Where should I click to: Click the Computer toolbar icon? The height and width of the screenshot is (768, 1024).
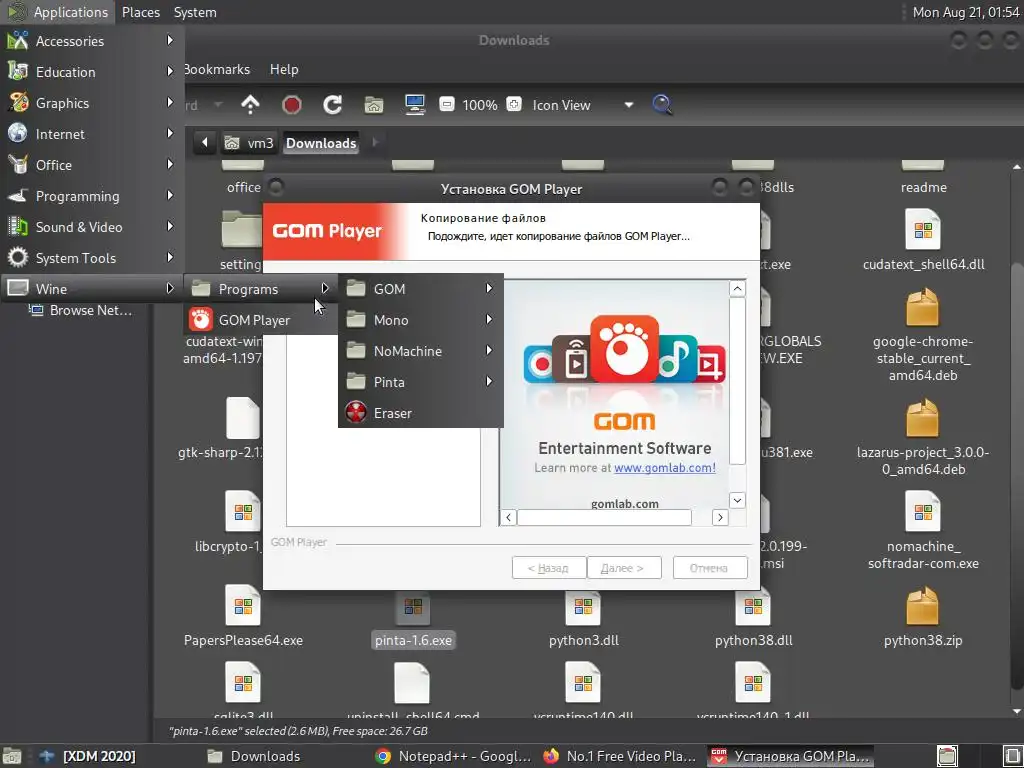pos(415,104)
